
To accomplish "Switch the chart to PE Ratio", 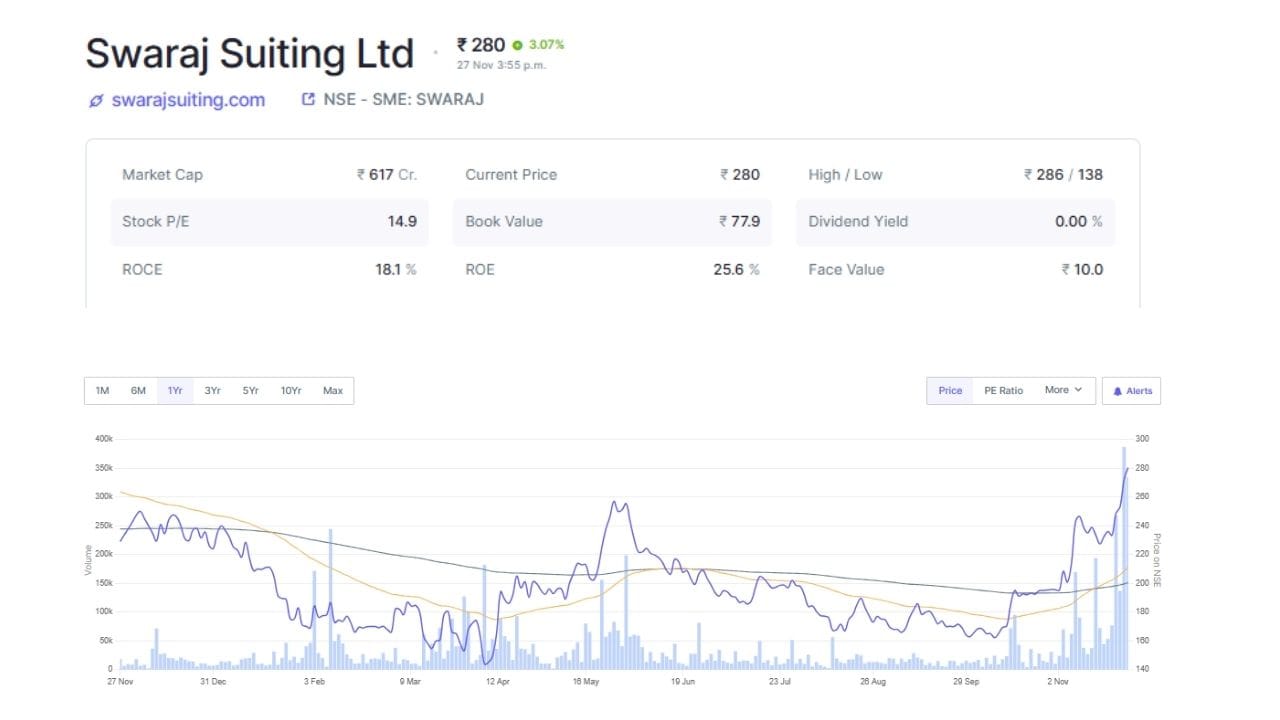I will [1003, 391].
